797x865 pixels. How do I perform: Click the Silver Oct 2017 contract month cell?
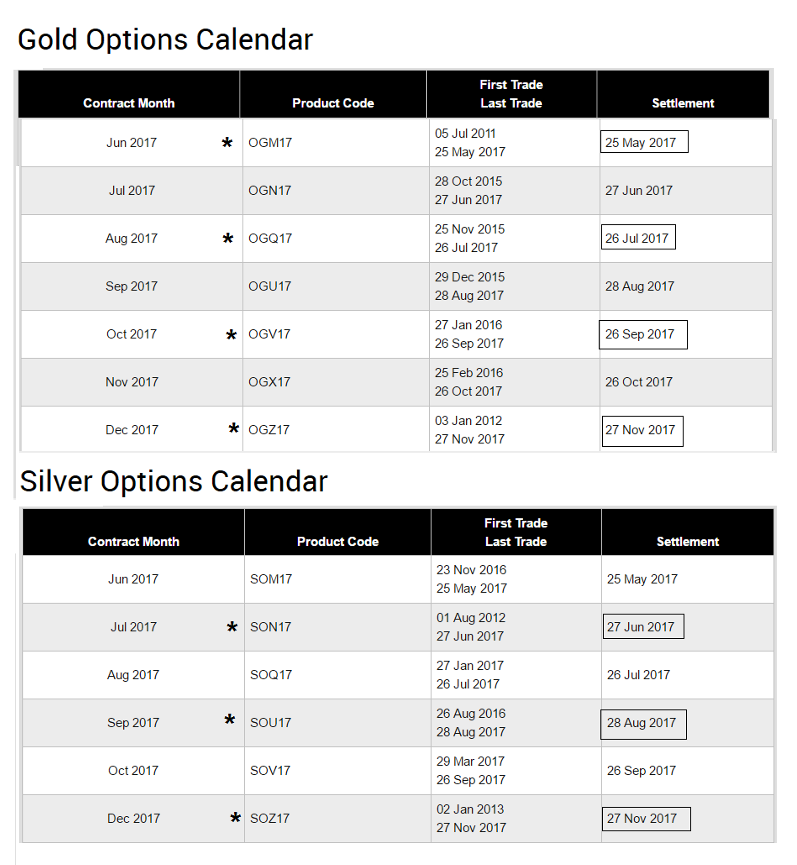[x=133, y=770]
